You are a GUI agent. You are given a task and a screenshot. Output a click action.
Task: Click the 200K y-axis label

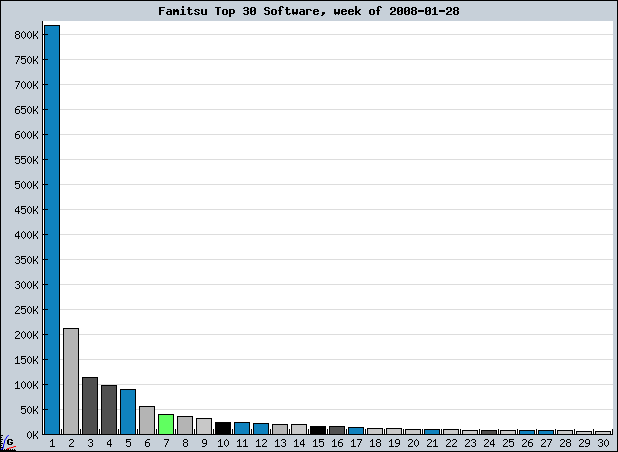(x=27, y=335)
